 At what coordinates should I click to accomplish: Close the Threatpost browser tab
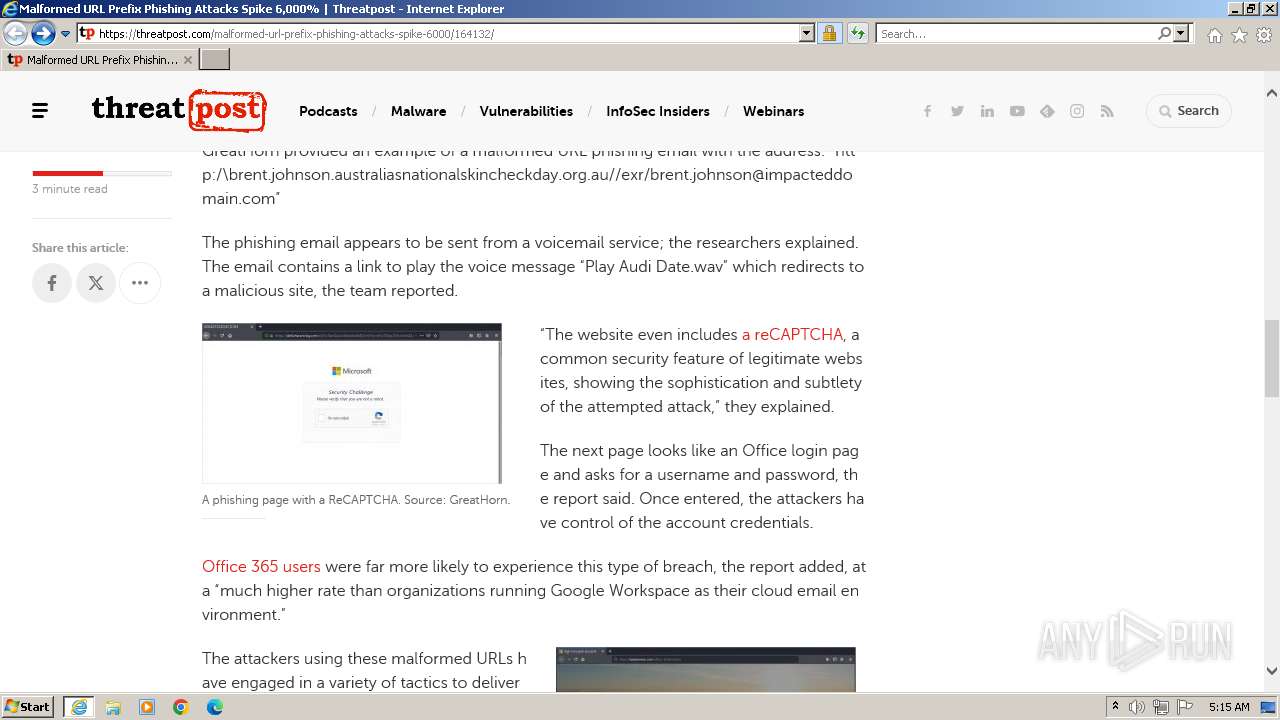(x=188, y=60)
